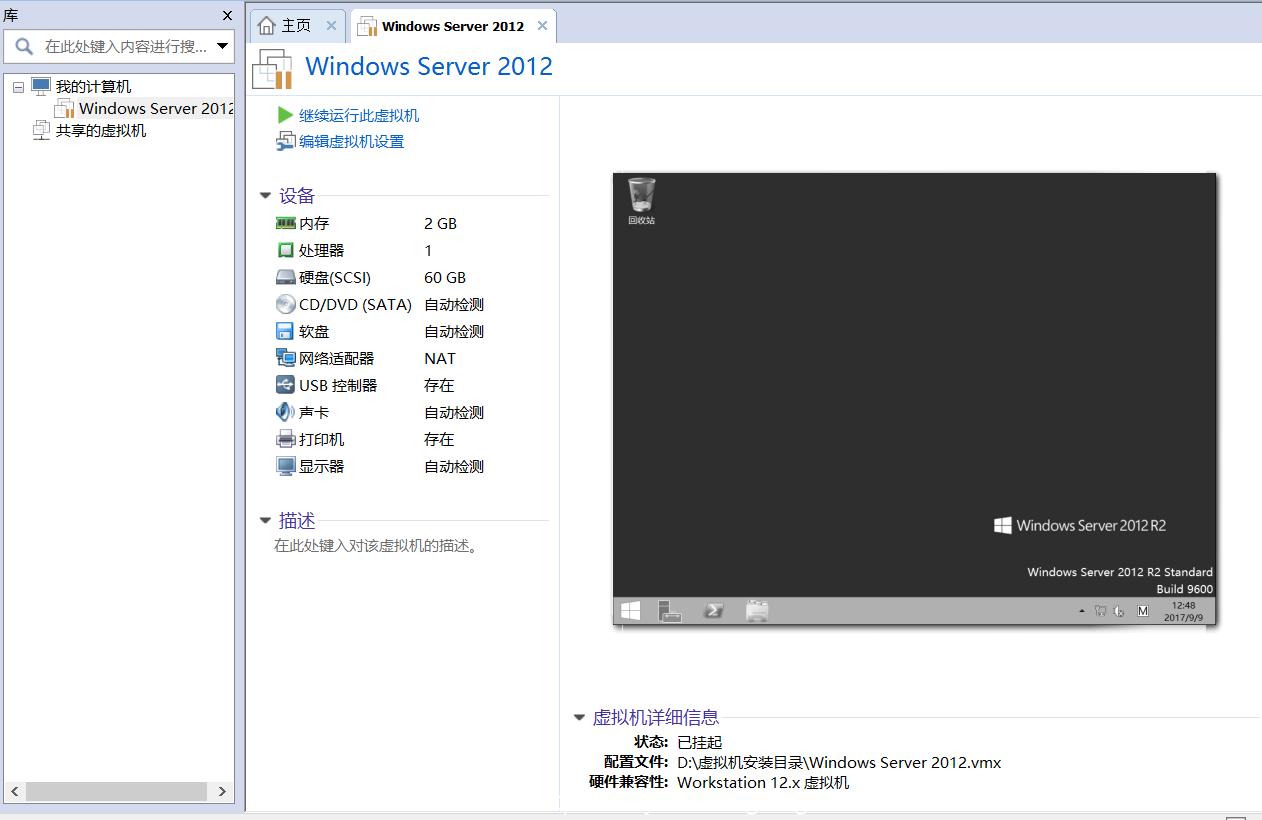Collapse the 描述 description section

pyautogui.click(x=265, y=520)
